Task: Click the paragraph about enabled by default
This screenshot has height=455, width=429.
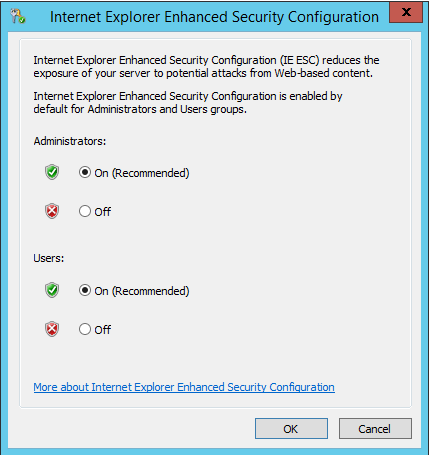Action: pos(188,103)
